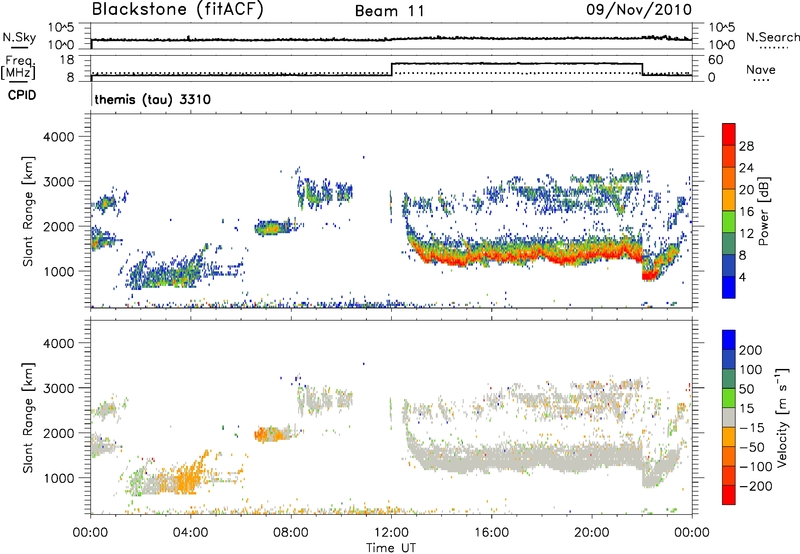Click the "10^0" tick beside N.Search

tap(721, 45)
